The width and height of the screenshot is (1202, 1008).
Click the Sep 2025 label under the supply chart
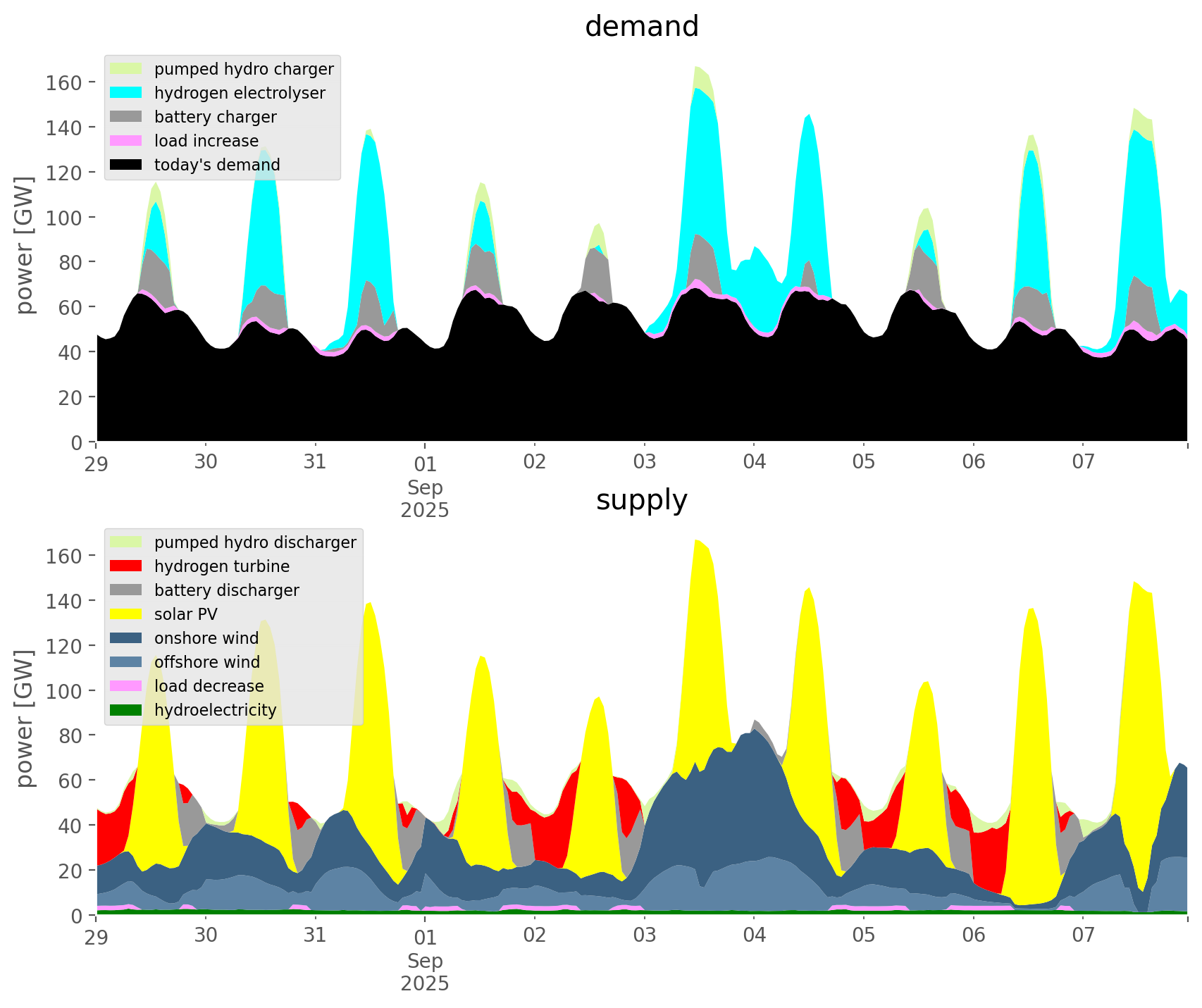coord(425,972)
